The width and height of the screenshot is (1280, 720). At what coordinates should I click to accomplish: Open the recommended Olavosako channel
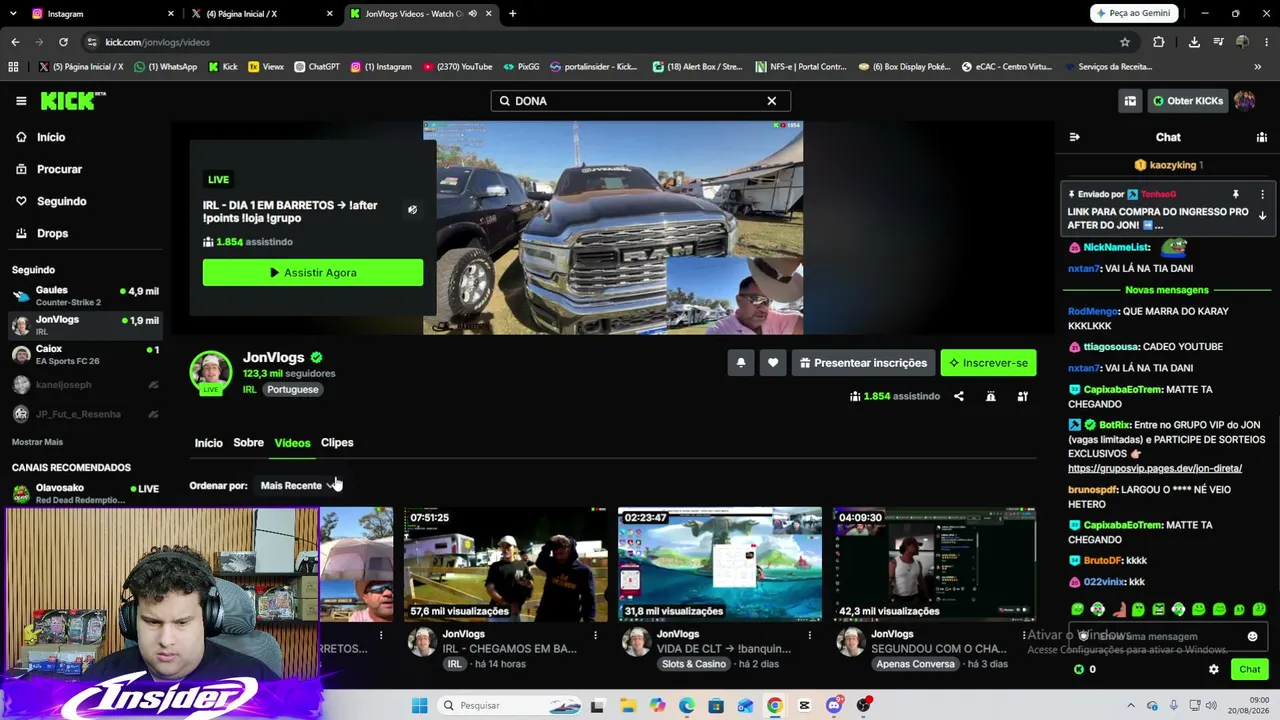click(85, 493)
